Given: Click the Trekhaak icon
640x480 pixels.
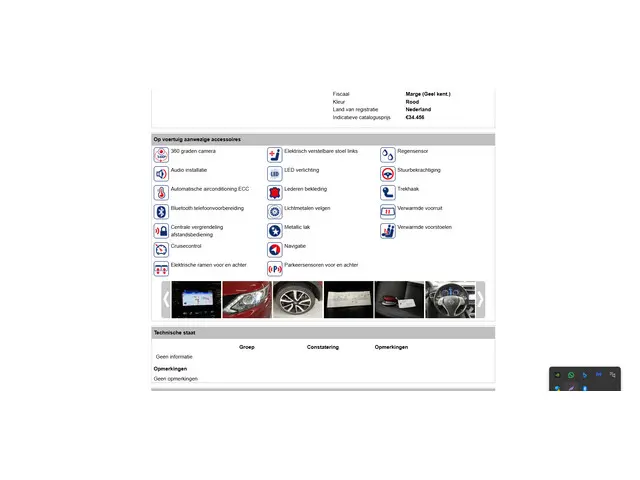Looking at the screenshot, I should [x=388, y=193].
